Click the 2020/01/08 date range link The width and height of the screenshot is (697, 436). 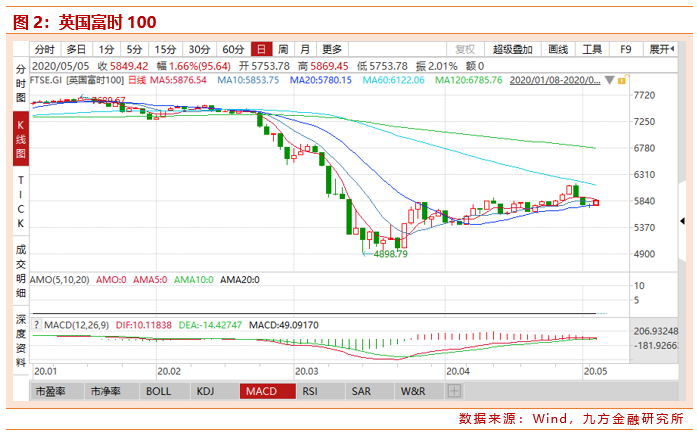click(x=555, y=80)
